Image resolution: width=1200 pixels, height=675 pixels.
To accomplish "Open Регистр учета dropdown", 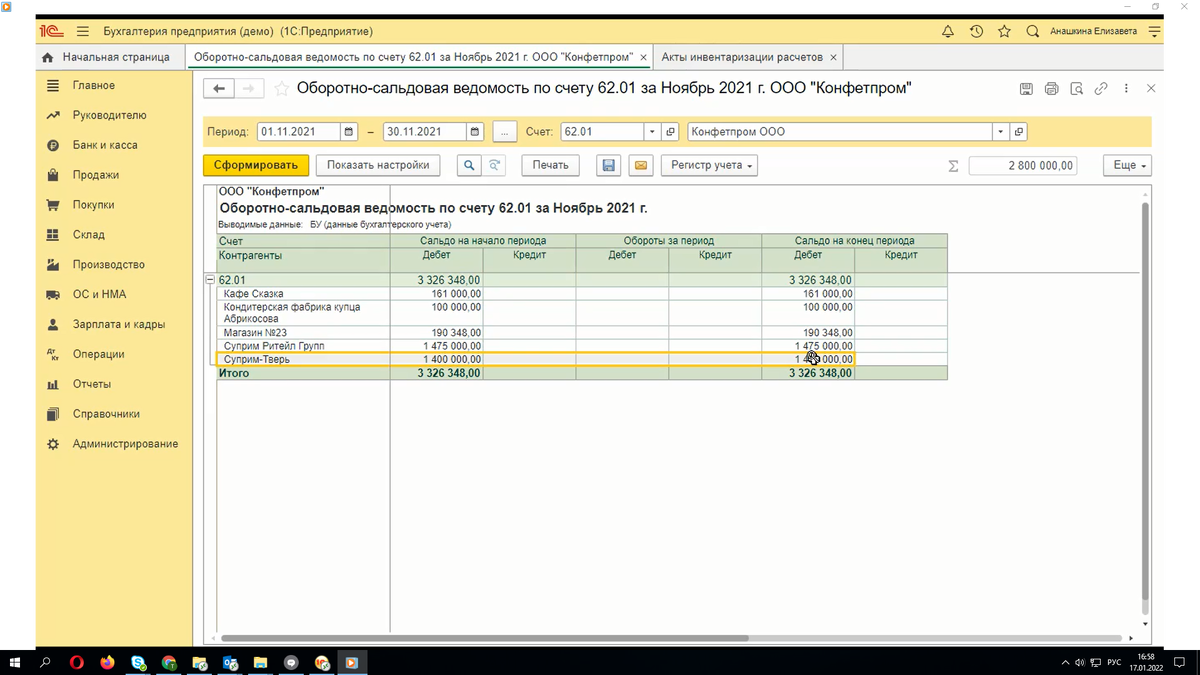I will (709, 165).
